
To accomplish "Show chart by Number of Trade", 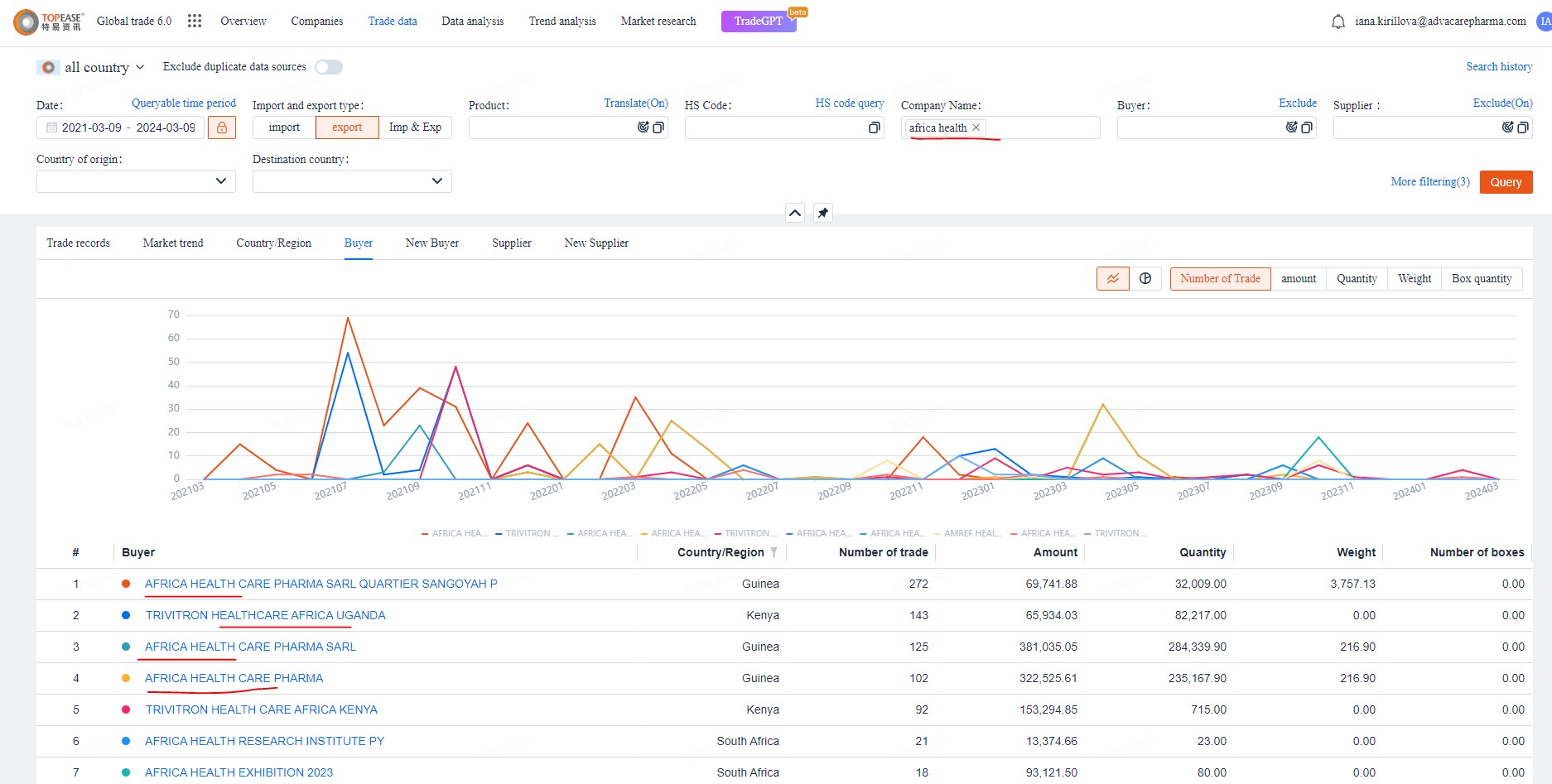I will tap(1220, 279).
